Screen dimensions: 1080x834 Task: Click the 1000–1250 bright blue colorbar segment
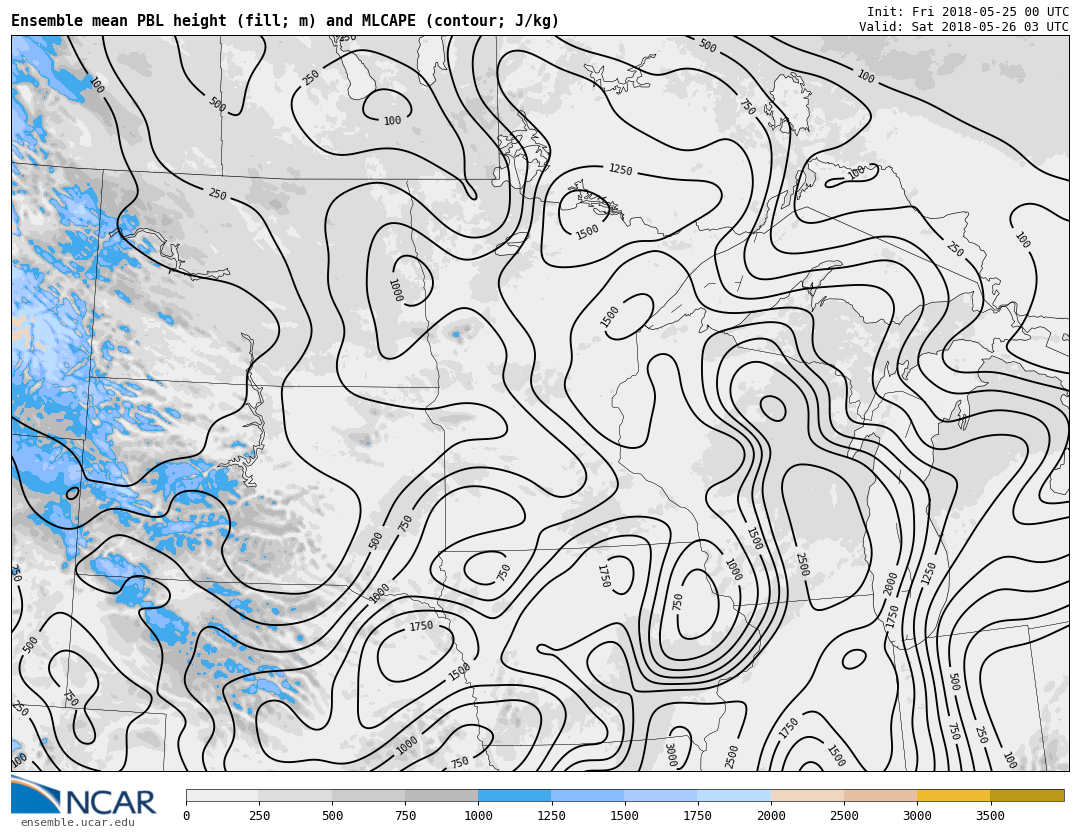(514, 795)
